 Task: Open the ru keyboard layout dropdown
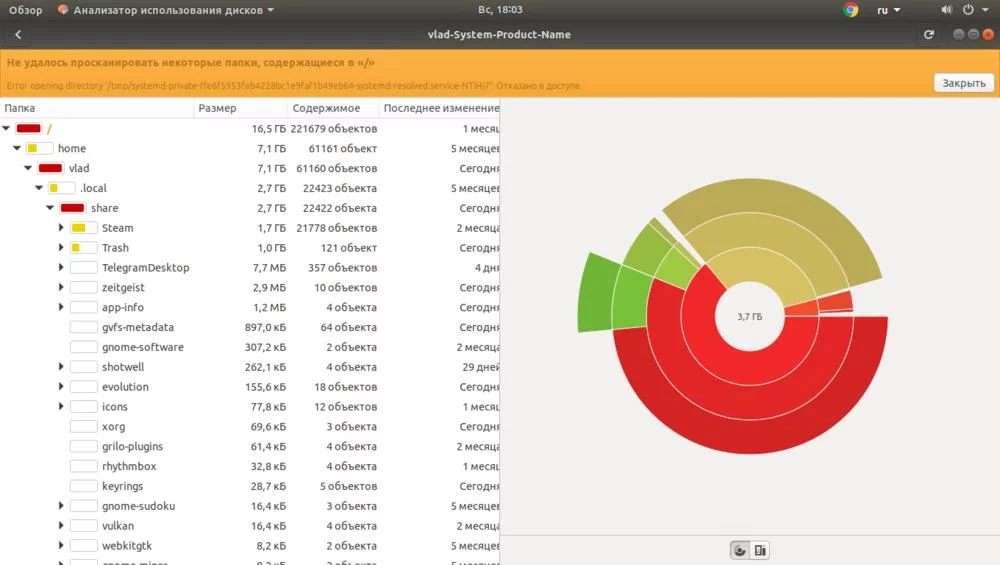[888, 10]
